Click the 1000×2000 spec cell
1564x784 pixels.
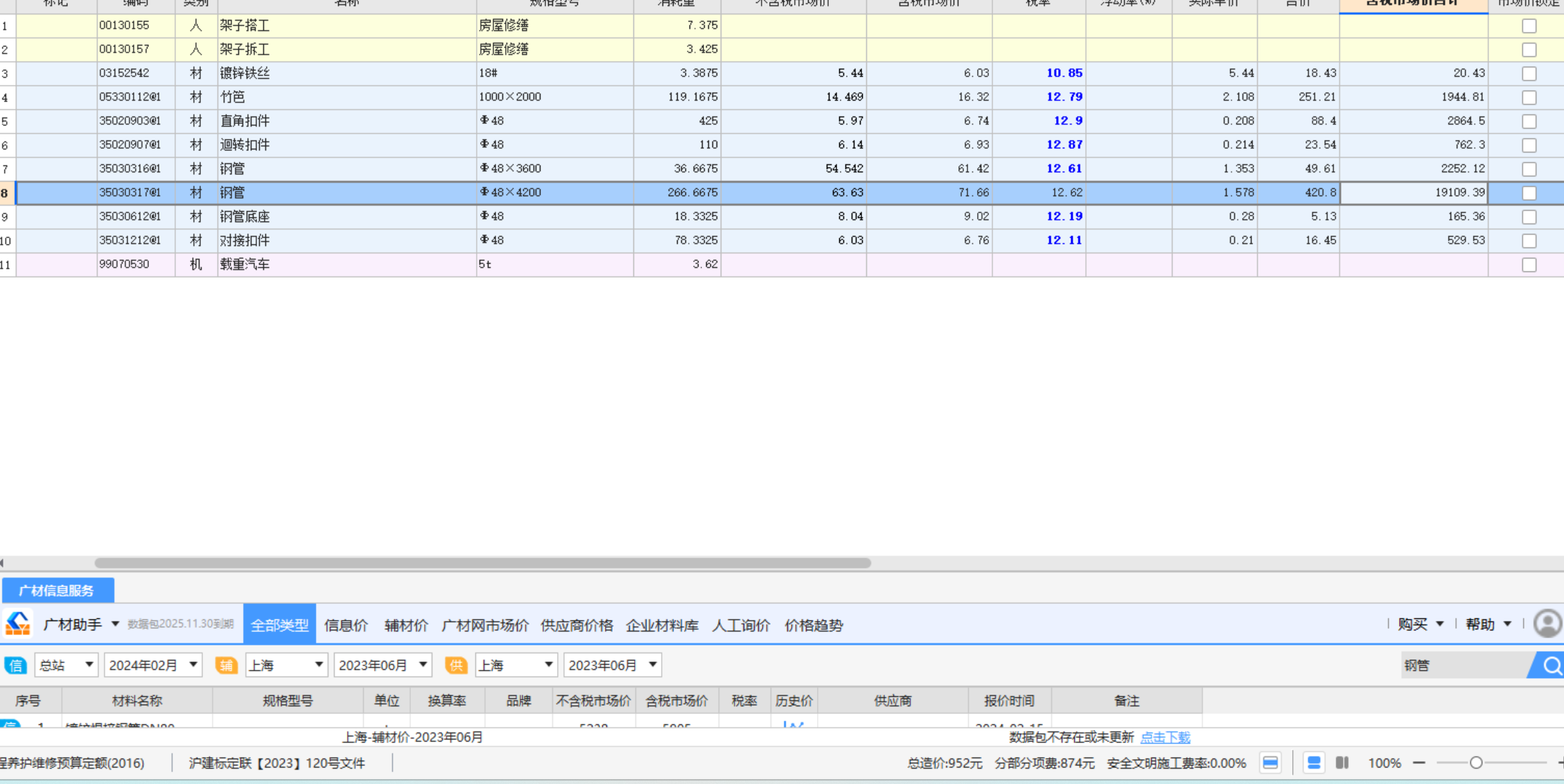[554, 97]
